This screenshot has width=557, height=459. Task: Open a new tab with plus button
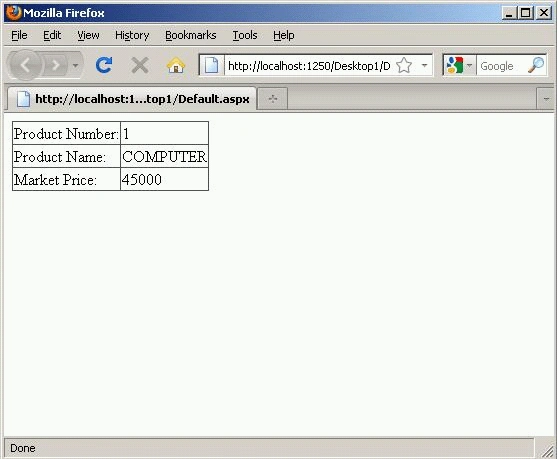coord(272,99)
